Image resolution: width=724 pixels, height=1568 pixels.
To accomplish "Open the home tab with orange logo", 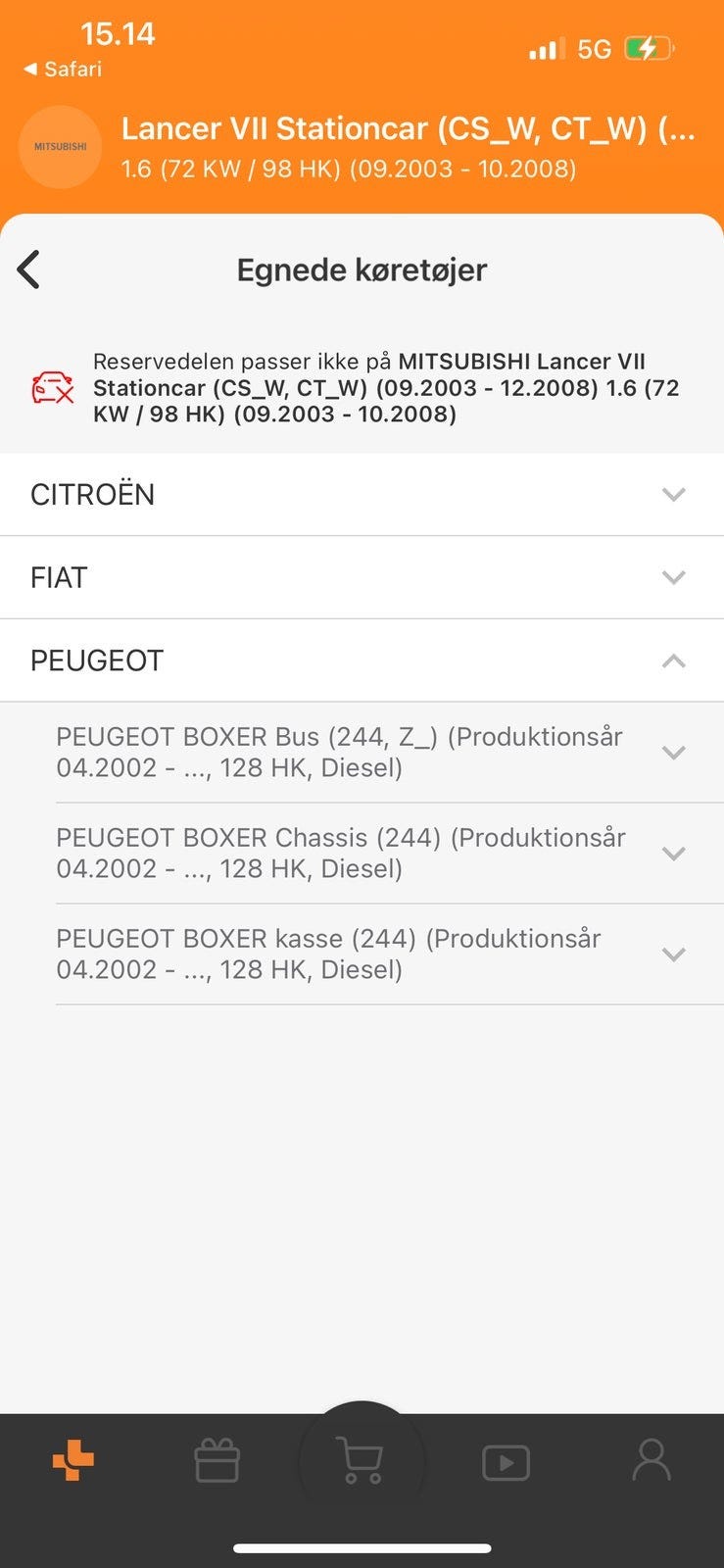I will click(73, 1461).
